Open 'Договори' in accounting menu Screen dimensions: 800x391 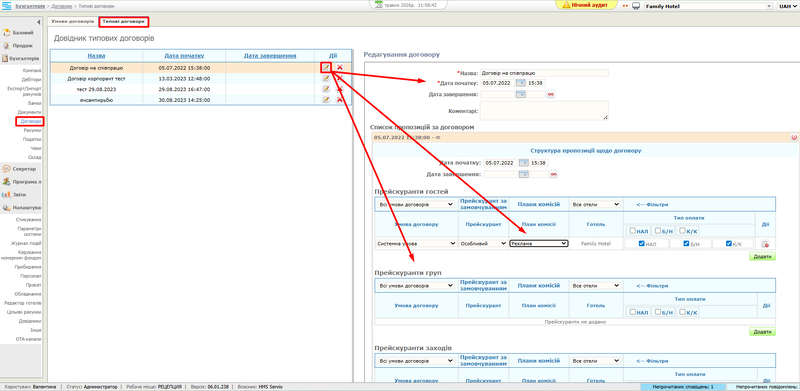pyautogui.click(x=30, y=121)
